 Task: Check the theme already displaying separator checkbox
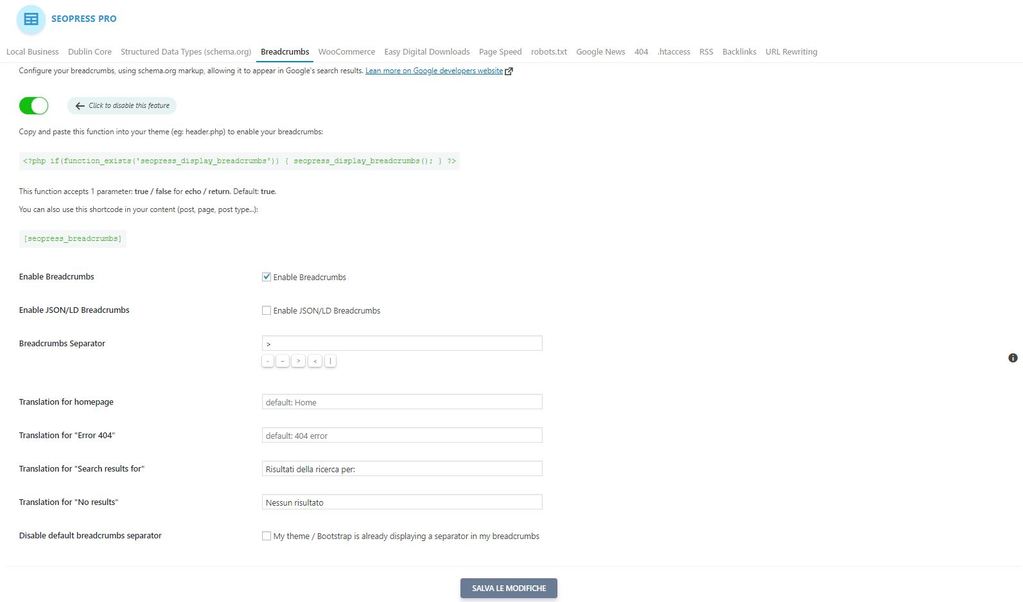pyautogui.click(x=266, y=536)
